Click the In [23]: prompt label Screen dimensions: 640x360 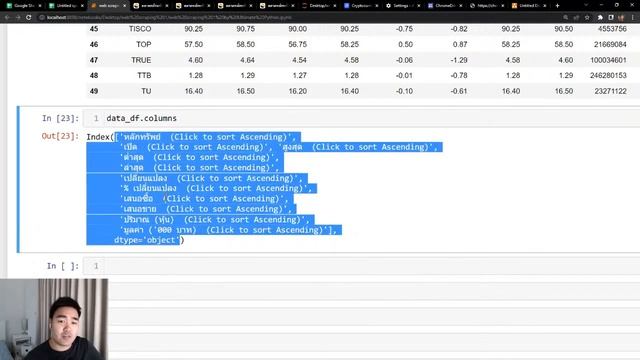coord(60,118)
